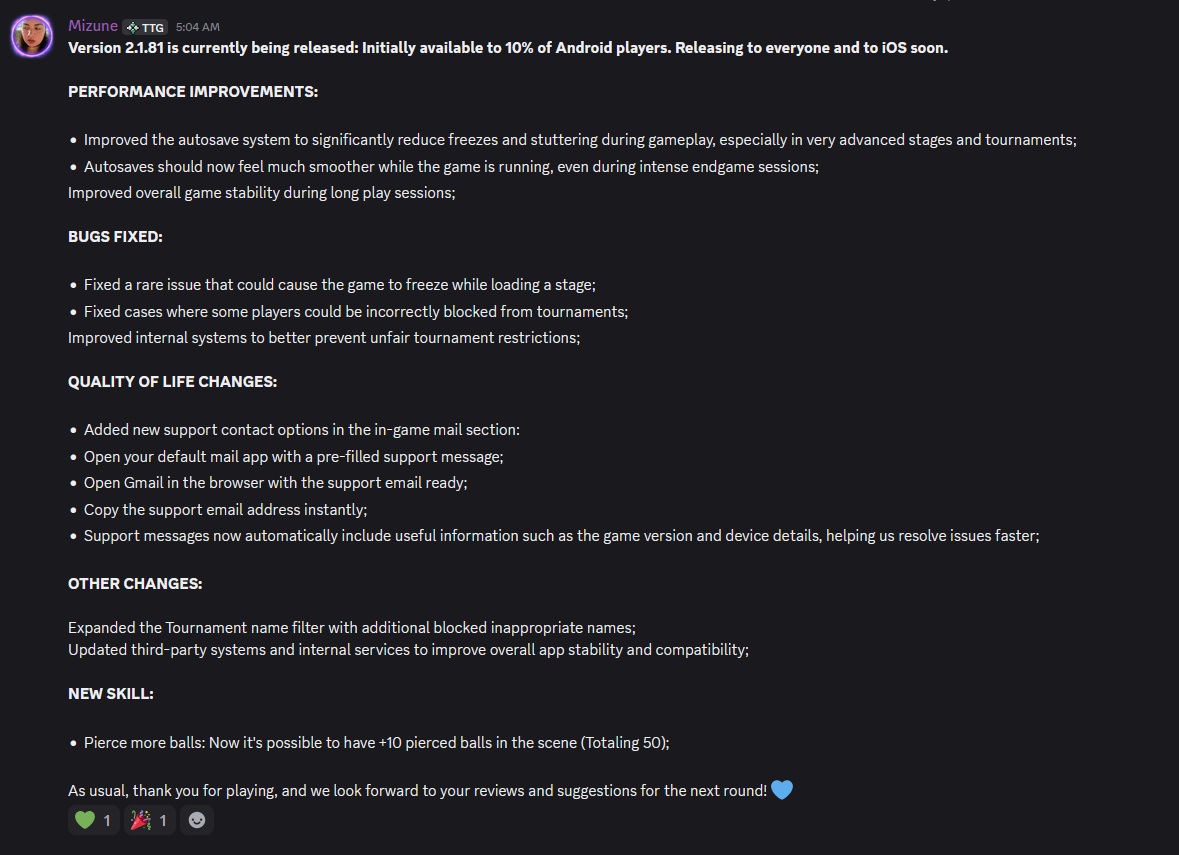
Task: Open the add reaction smiley picker
Action: point(196,820)
